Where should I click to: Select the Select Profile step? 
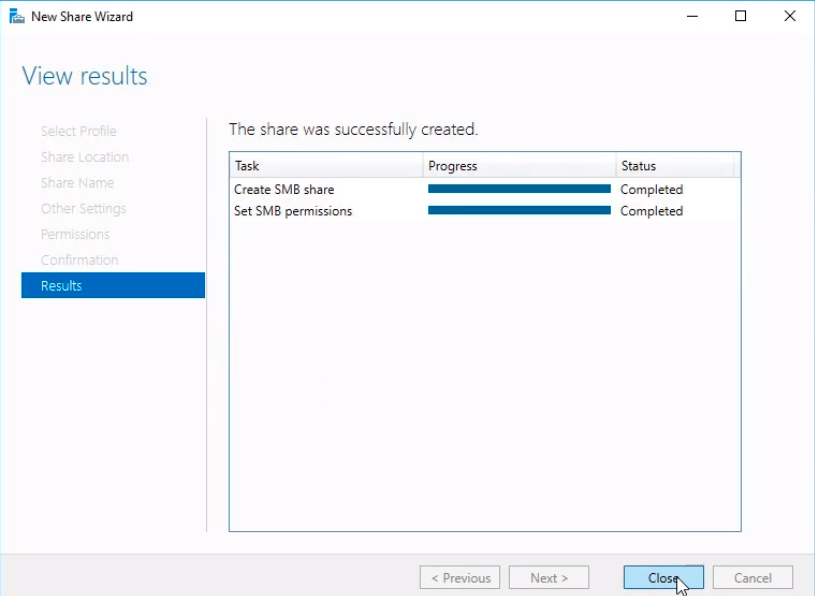[x=78, y=131]
